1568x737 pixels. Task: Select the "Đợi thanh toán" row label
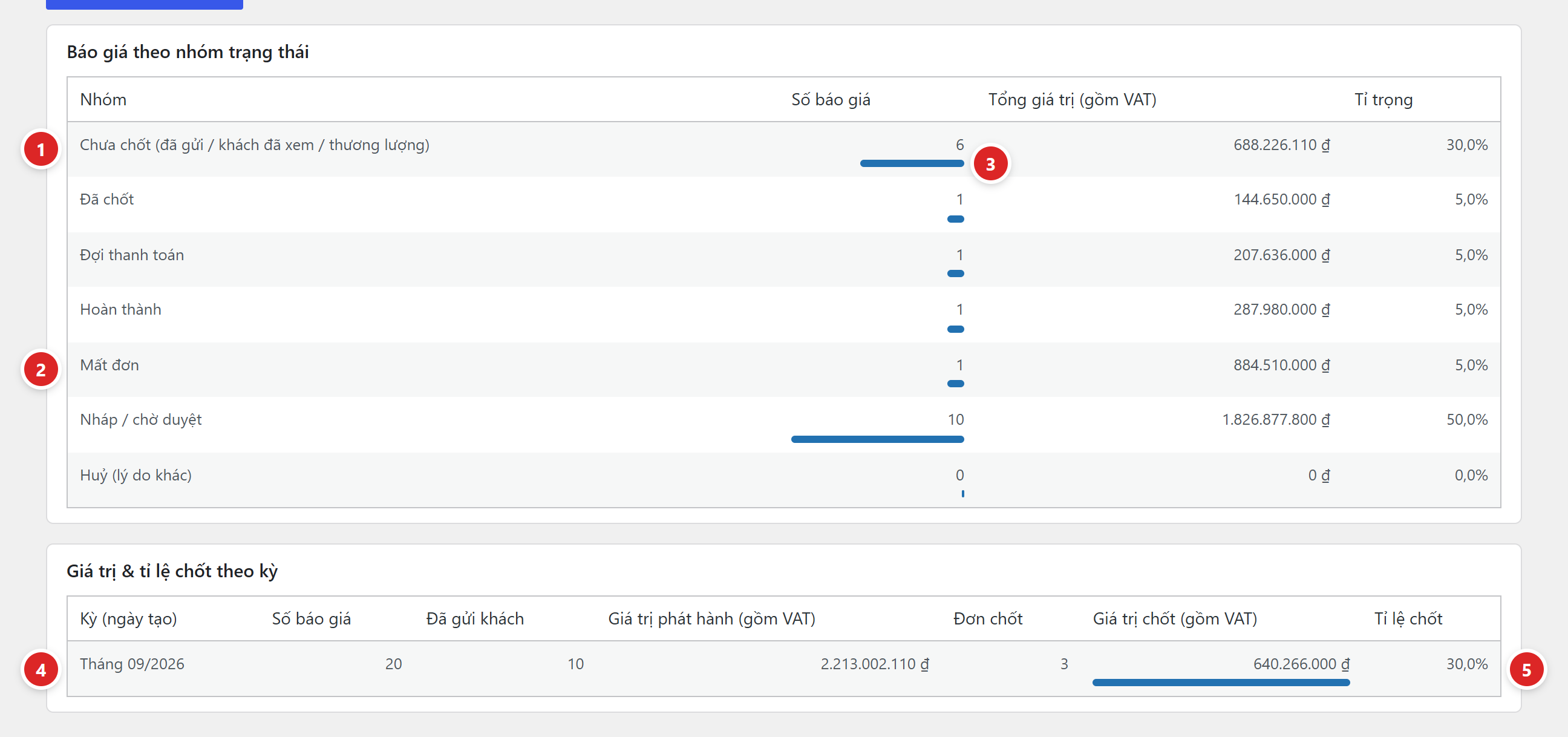(x=131, y=255)
